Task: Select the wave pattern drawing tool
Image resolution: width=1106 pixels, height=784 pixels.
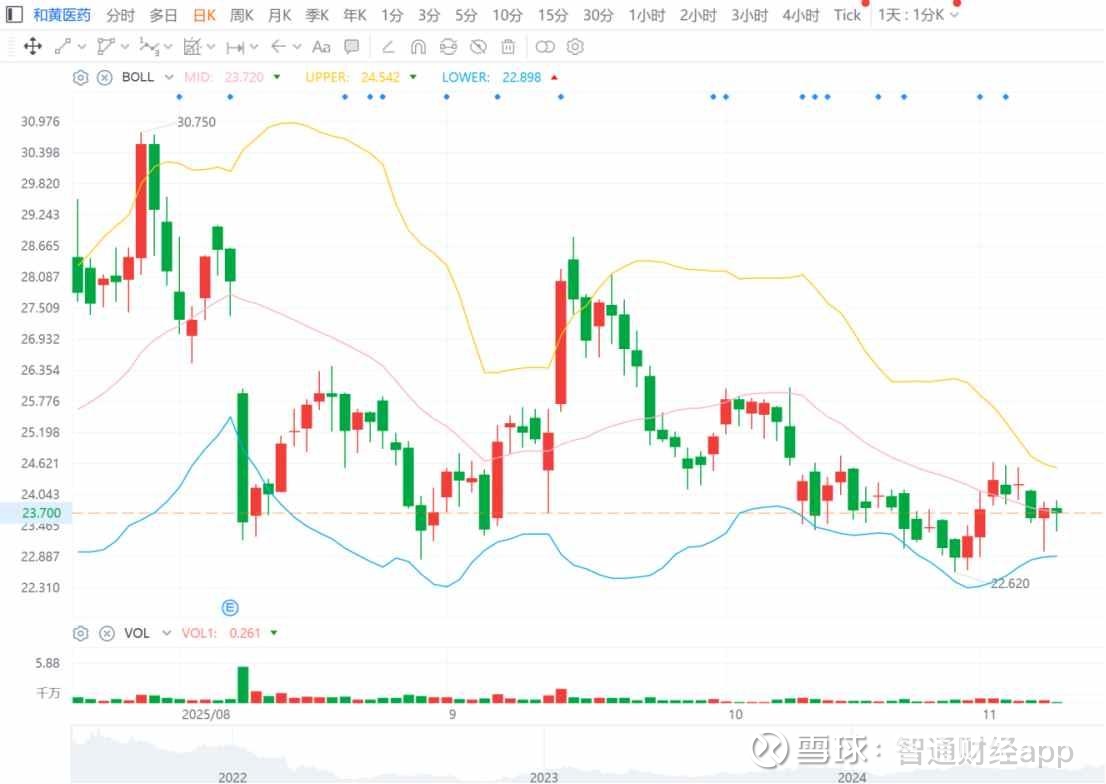Action: point(148,47)
